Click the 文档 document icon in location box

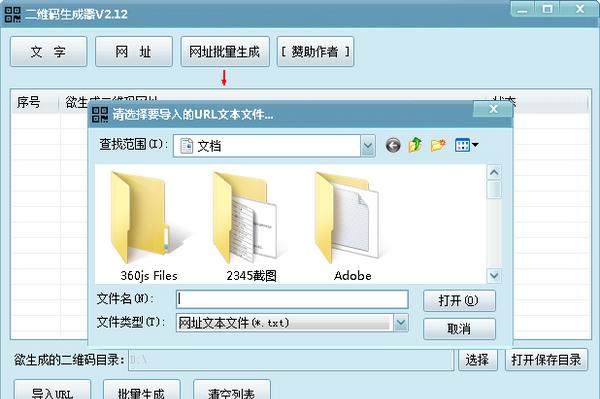pyautogui.click(x=186, y=146)
